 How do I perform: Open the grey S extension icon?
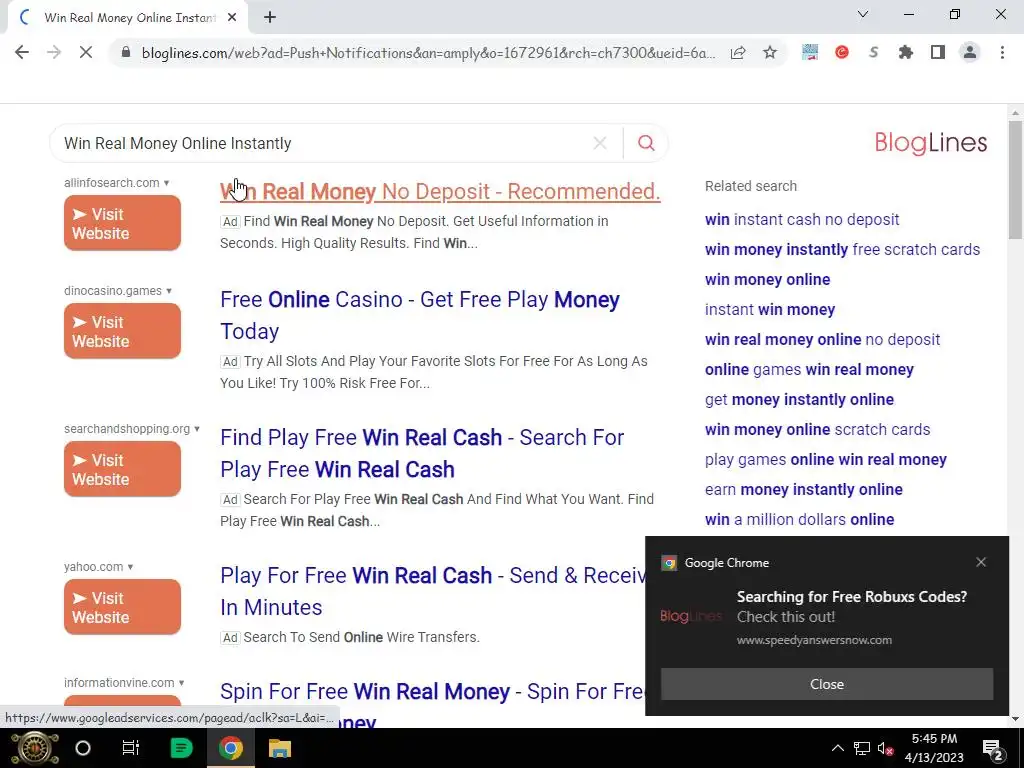tap(873, 52)
